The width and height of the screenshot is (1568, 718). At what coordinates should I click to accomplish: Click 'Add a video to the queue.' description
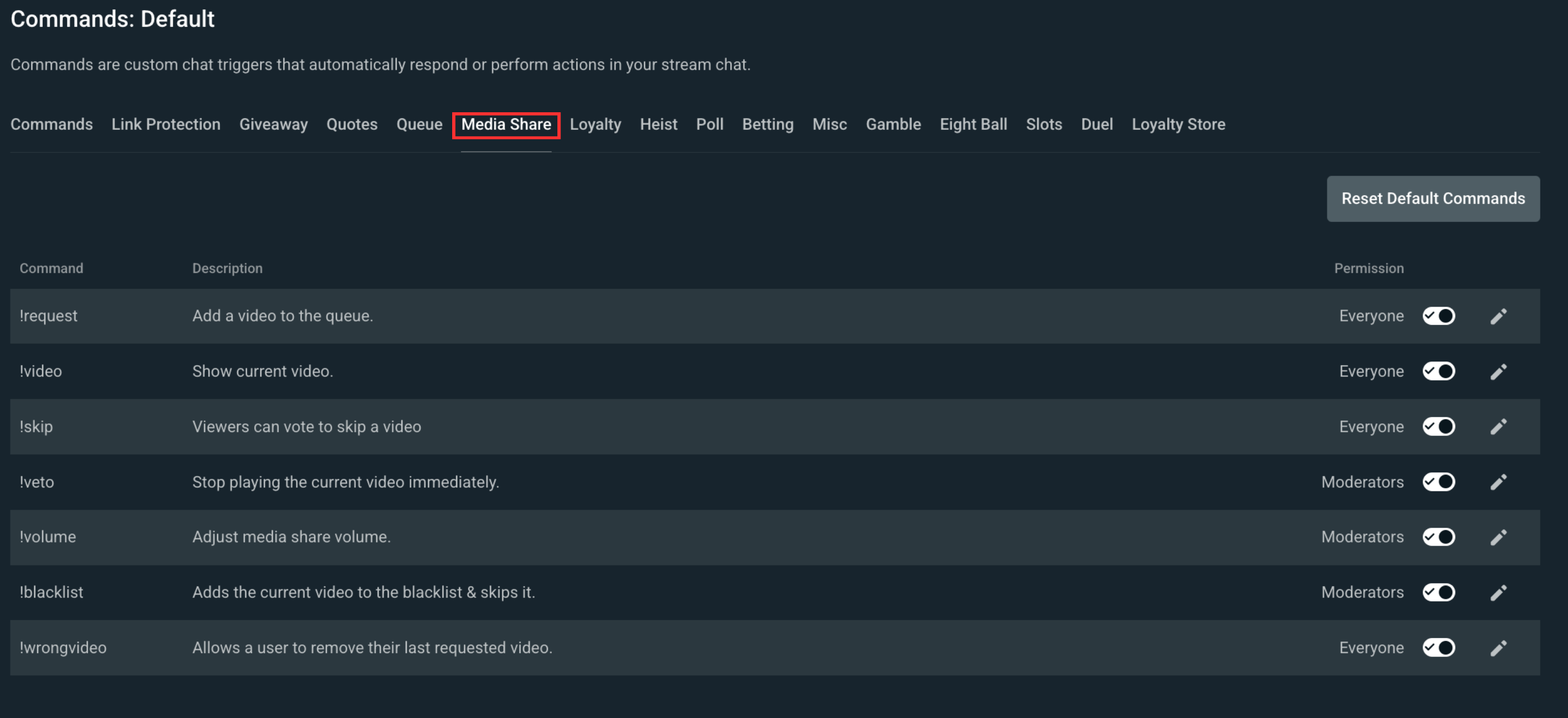tap(283, 316)
